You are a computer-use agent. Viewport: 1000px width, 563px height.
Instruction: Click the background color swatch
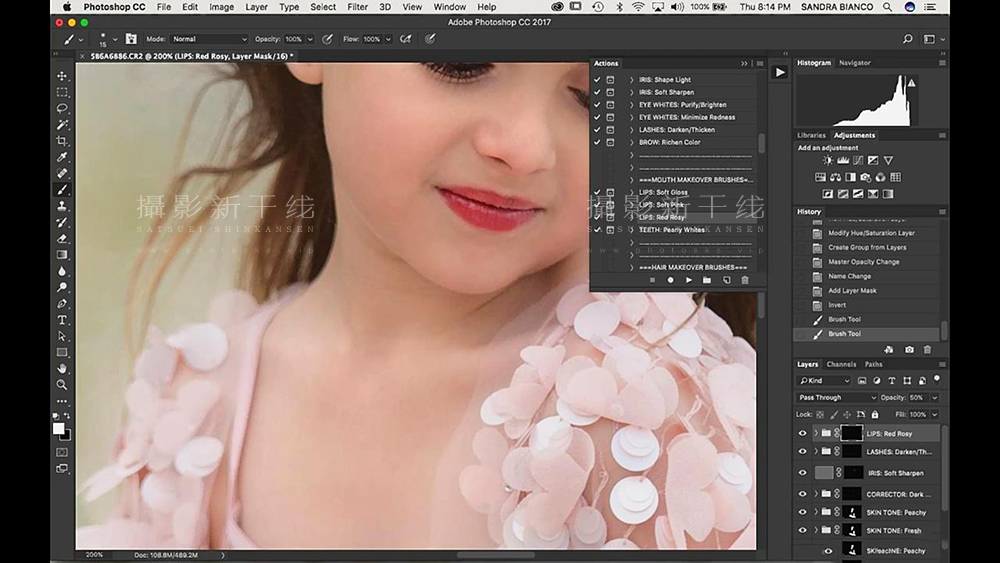67,436
